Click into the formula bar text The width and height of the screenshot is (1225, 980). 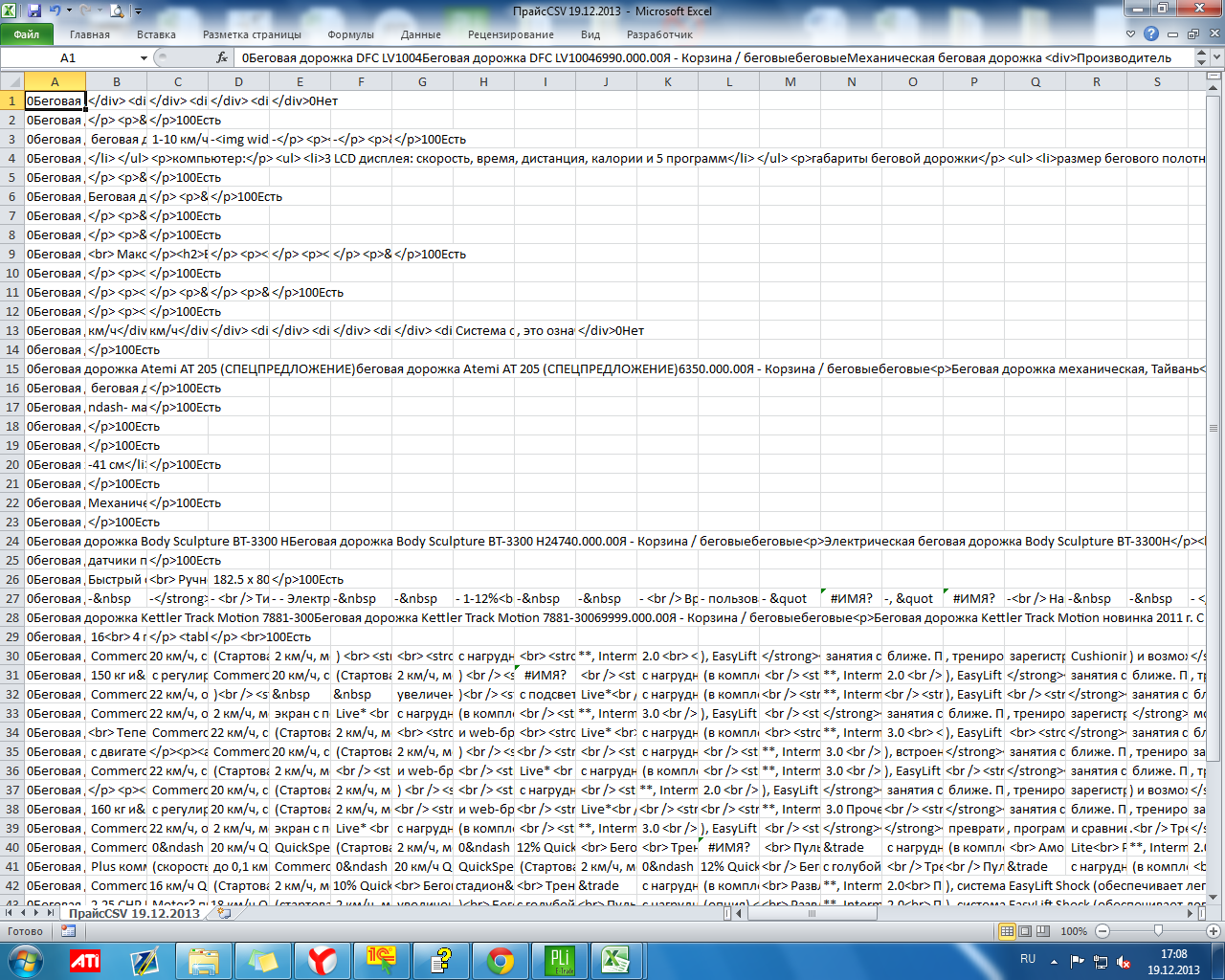(713, 57)
